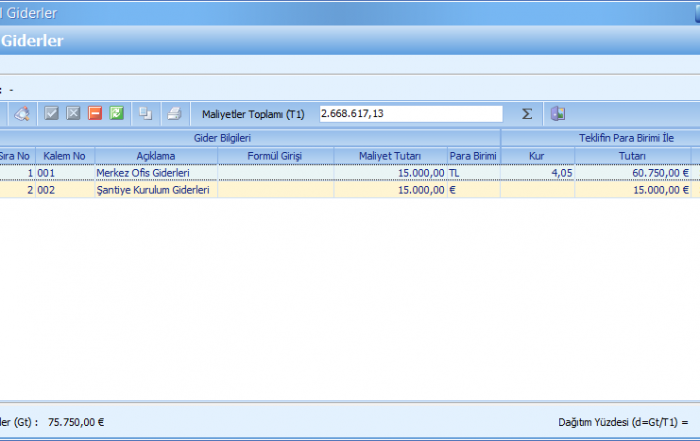Click the magnifier search icon in toolbar
The image size is (700, 441).
pyautogui.click(x=22, y=114)
